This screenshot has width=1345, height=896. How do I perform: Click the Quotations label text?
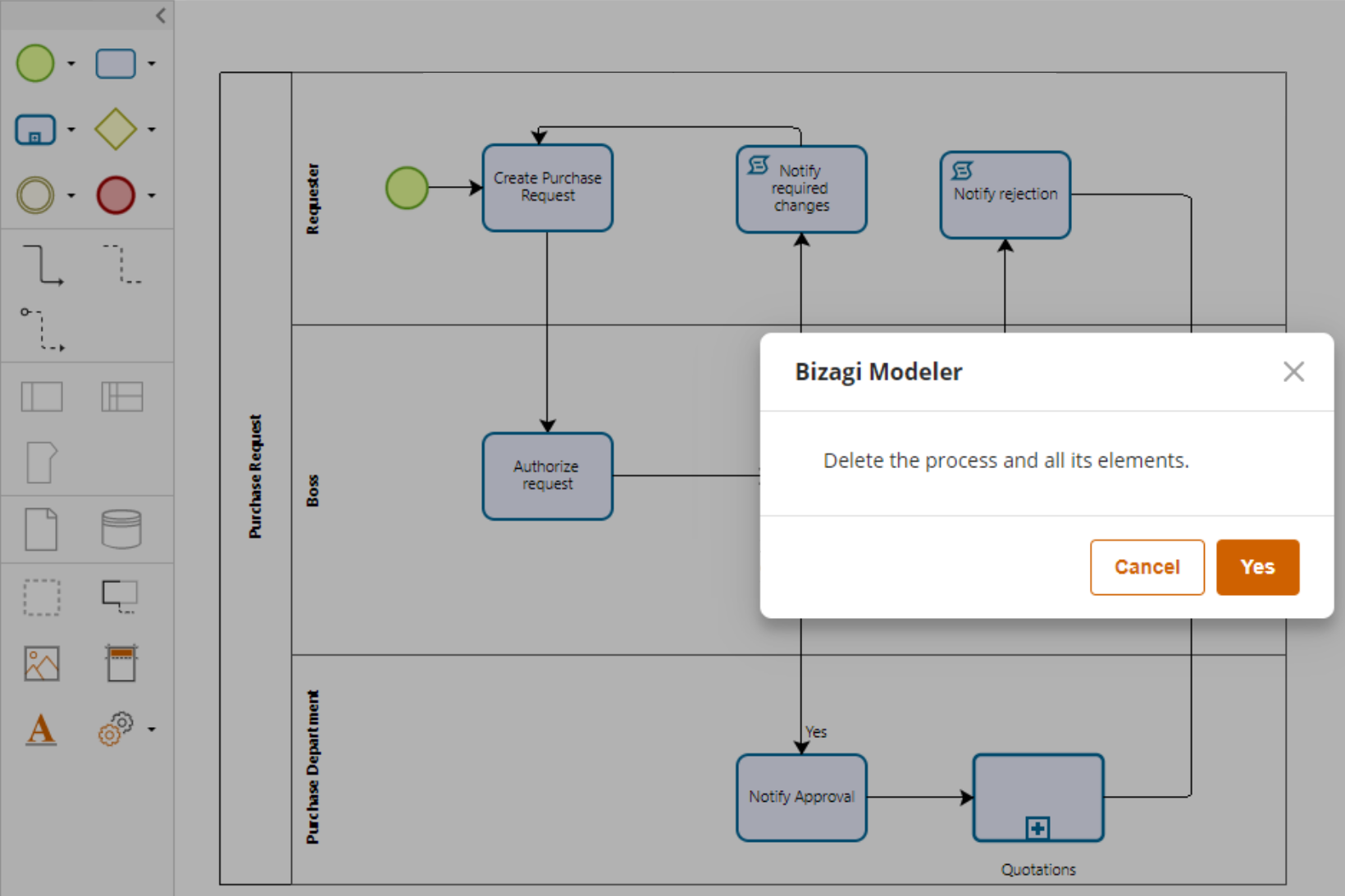pos(1038,870)
